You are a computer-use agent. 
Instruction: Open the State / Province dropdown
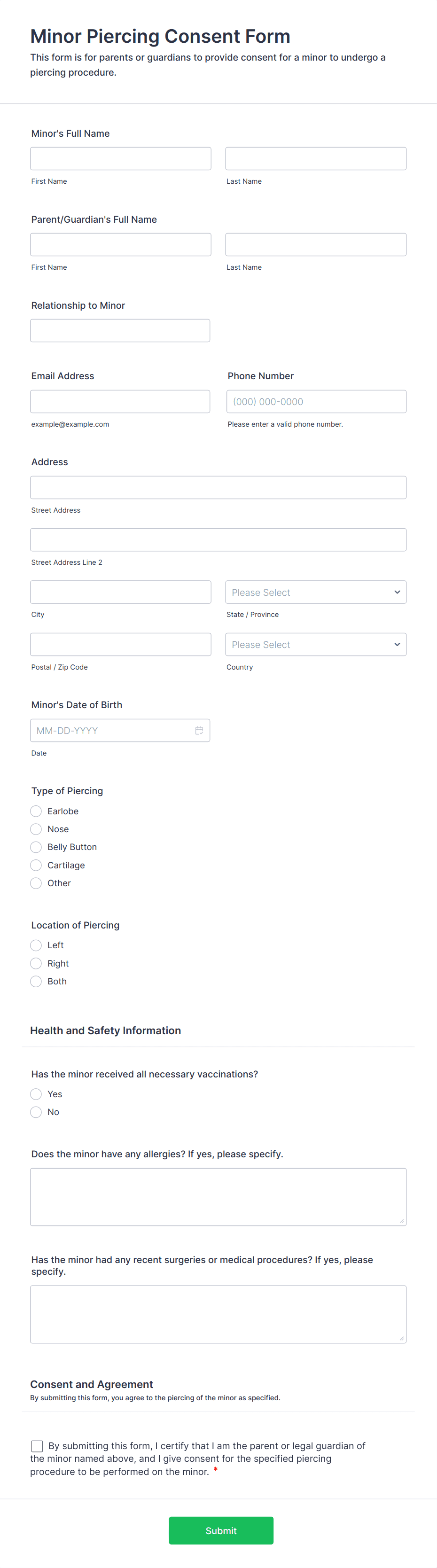click(x=315, y=591)
